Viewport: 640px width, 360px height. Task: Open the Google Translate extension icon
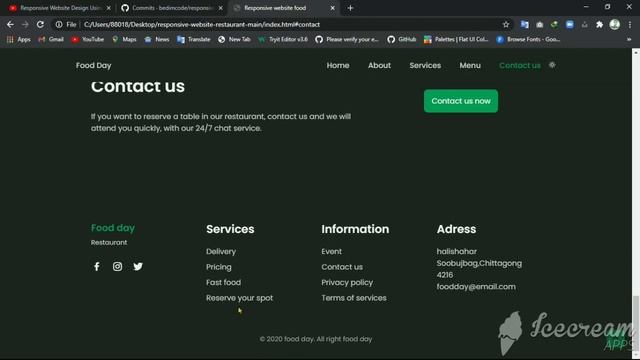pos(524,24)
